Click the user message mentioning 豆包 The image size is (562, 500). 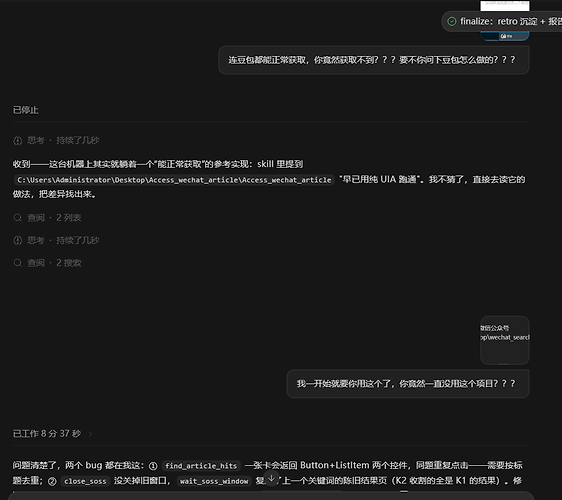373,60
